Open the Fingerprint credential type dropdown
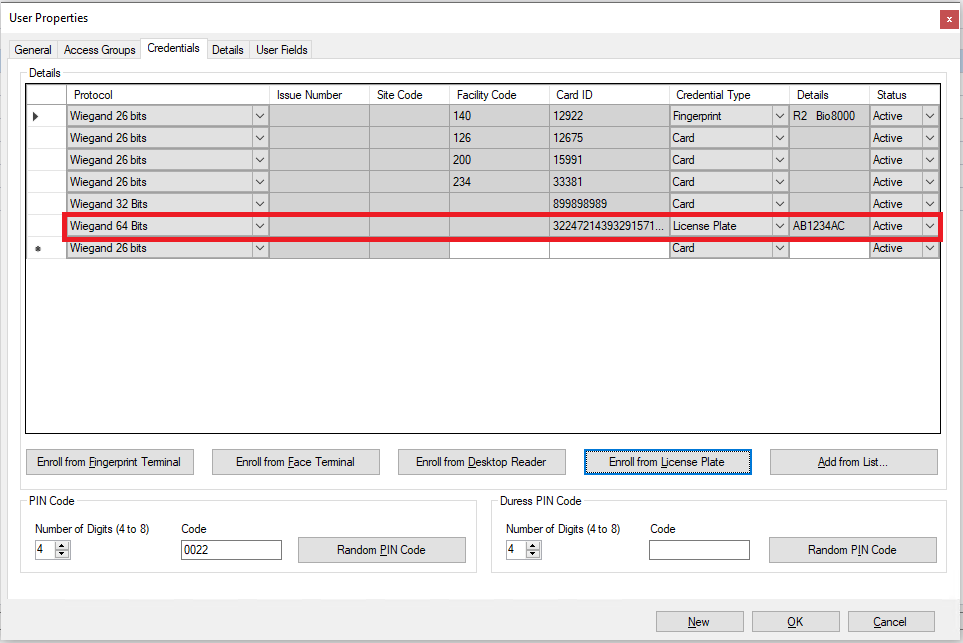The height and width of the screenshot is (643, 963). pyautogui.click(x=780, y=116)
